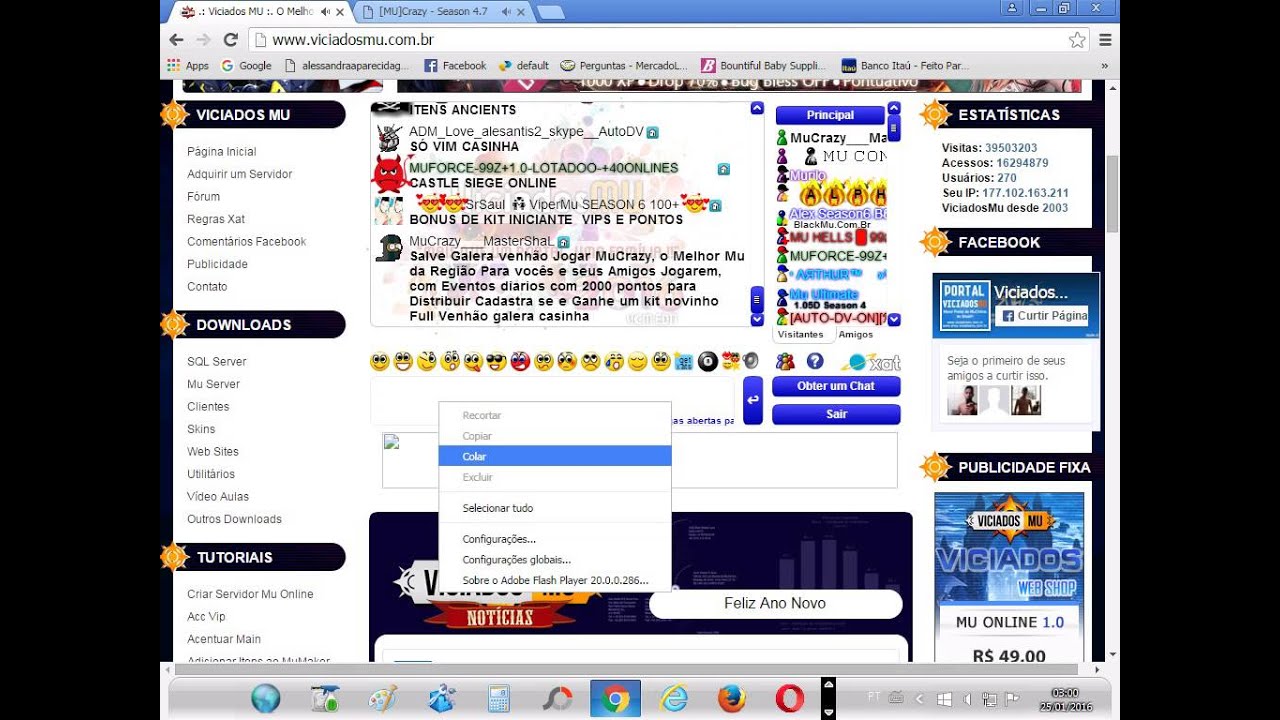Click the Regras Xat link

coord(216,219)
